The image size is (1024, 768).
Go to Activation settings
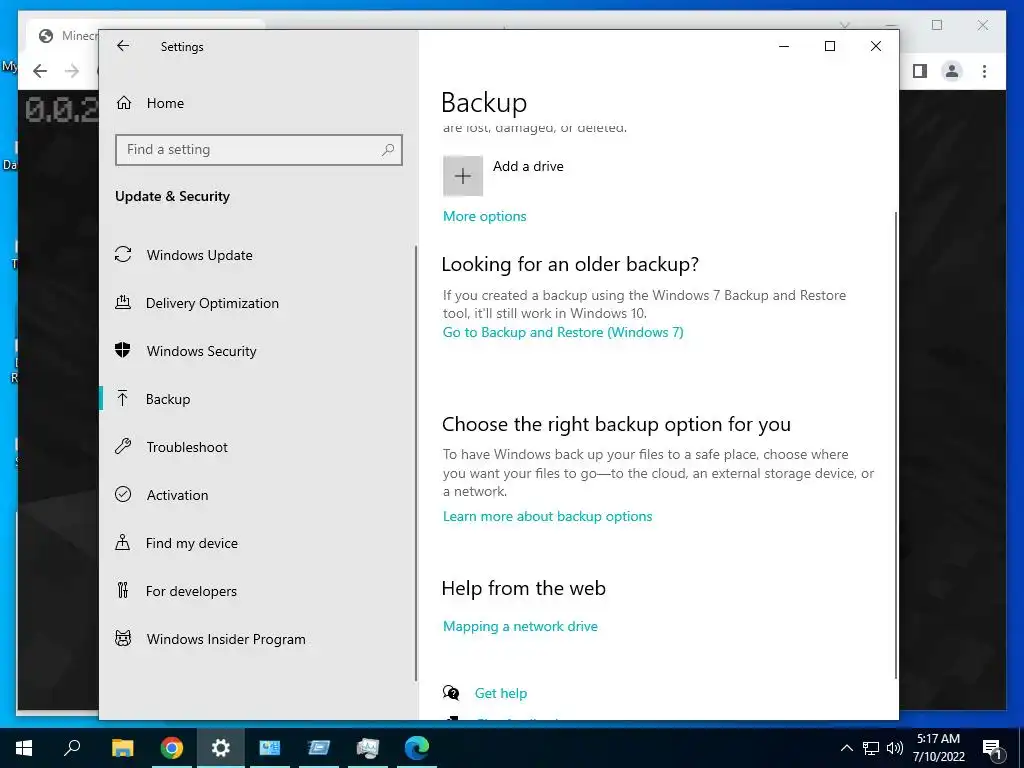(x=177, y=495)
